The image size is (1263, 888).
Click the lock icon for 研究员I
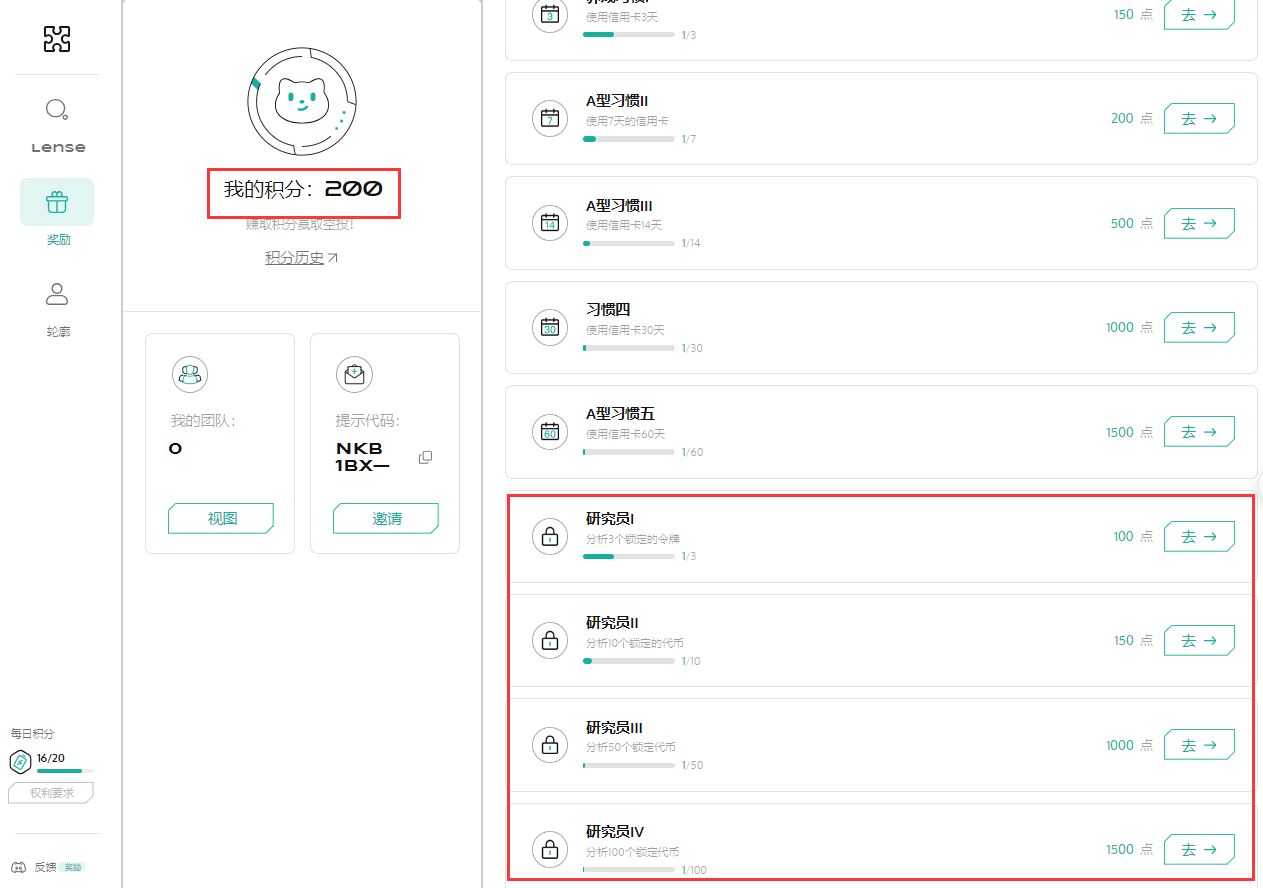coord(549,537)
